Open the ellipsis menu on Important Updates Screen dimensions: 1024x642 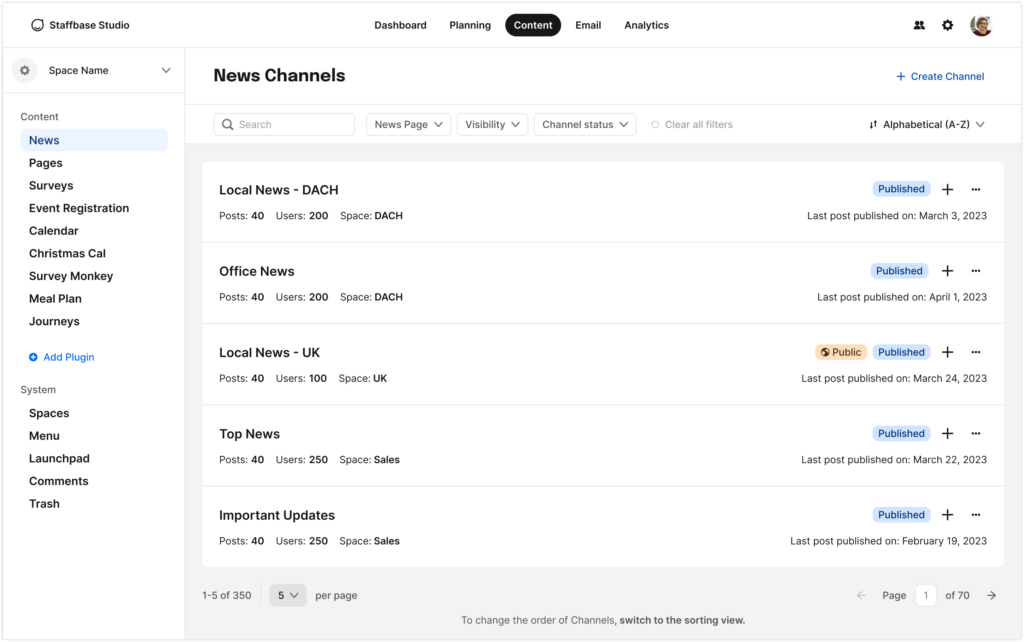click(975, 514)
